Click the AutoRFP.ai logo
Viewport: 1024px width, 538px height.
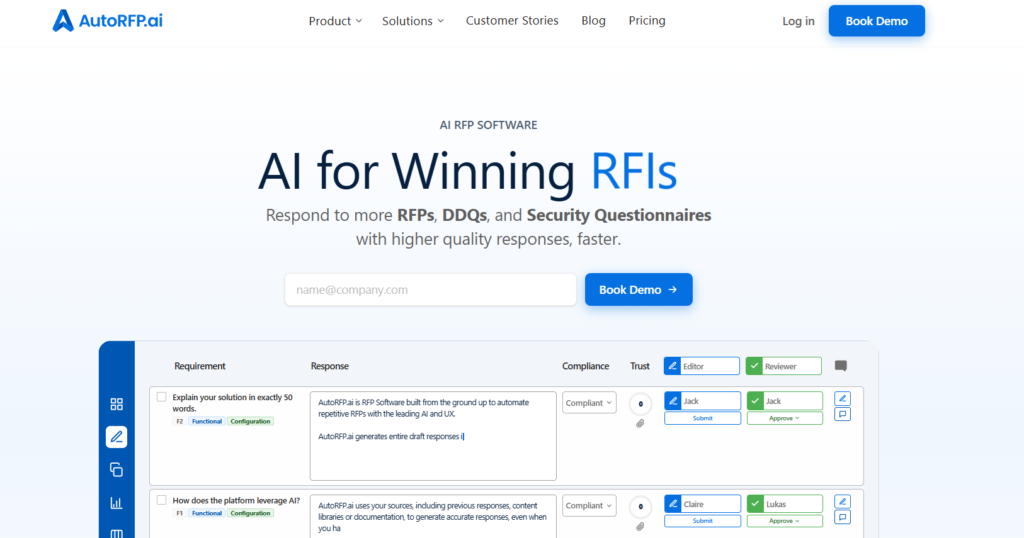108,21
